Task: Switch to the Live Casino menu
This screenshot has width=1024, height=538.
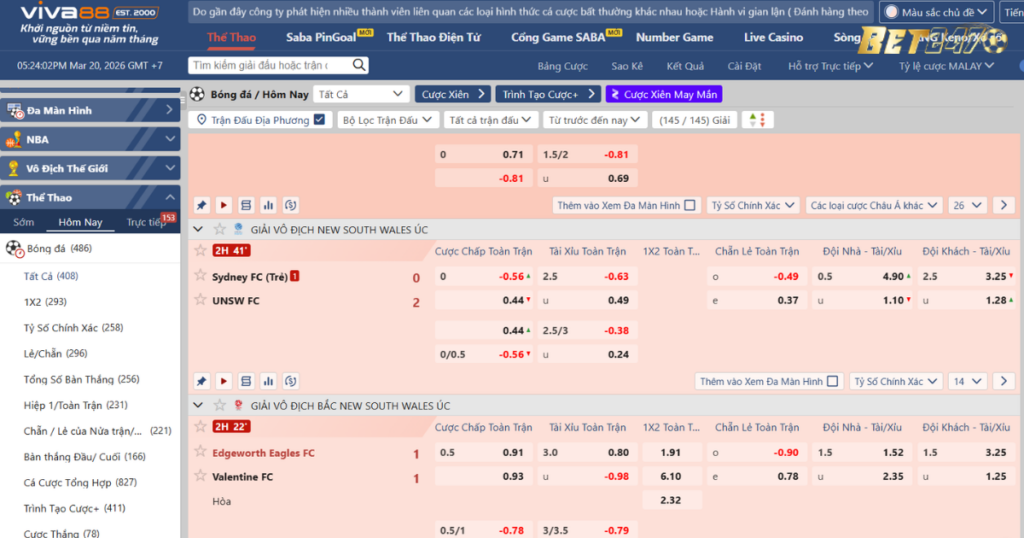Action: (773, 37)
